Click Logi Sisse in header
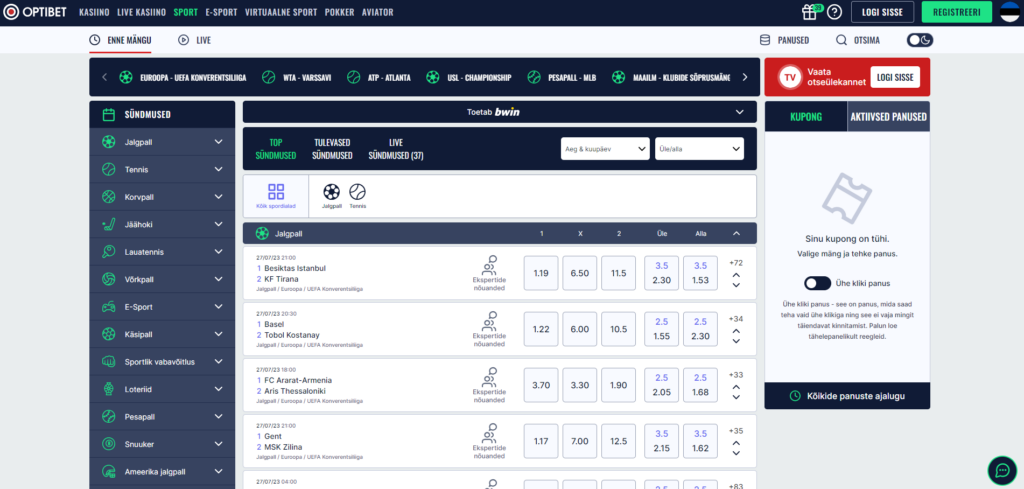This screenshot has height=489, width=1024. [882, 12]
